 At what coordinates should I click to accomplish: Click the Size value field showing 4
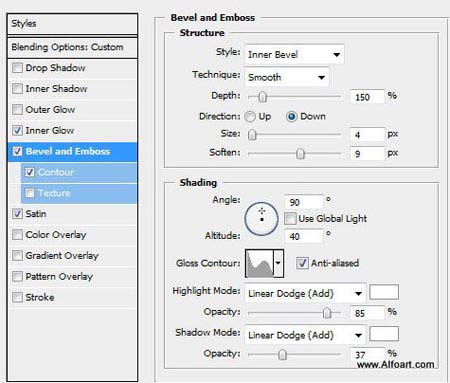368,135
